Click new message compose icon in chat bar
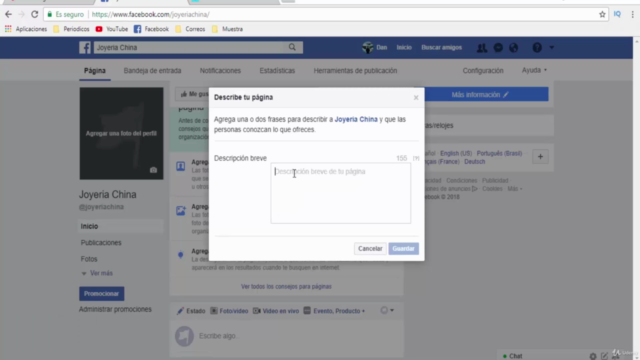Screen dimensions: 640x360 [604, 356]
